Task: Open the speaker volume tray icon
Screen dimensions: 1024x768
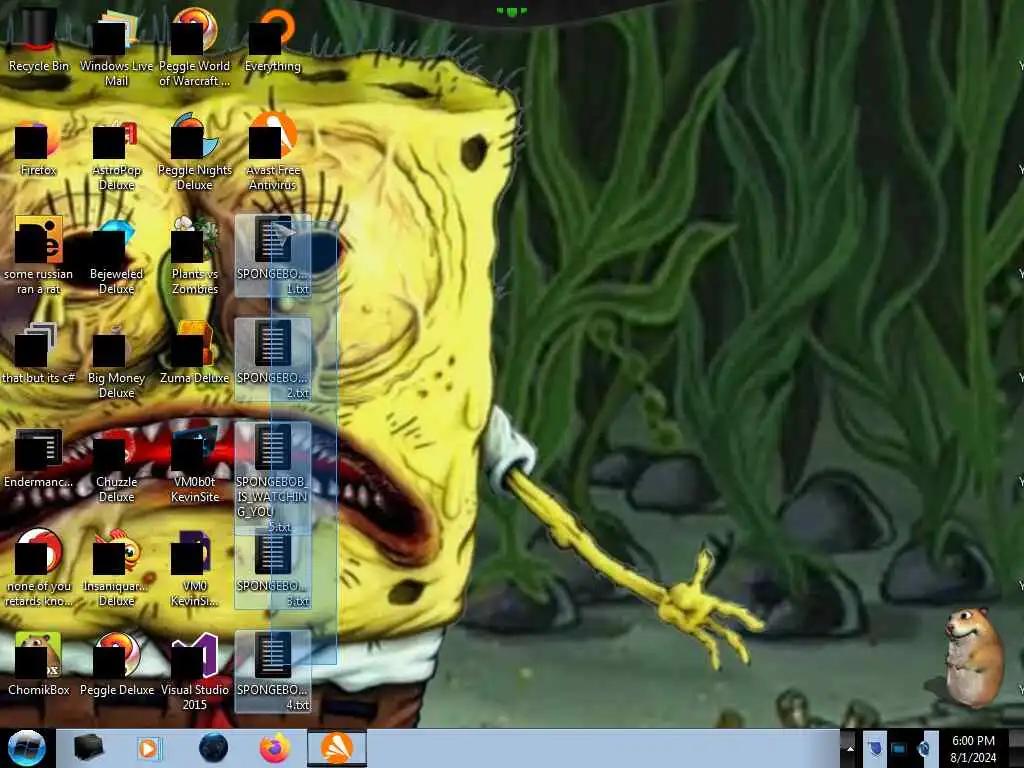Action: coord(924,748)
